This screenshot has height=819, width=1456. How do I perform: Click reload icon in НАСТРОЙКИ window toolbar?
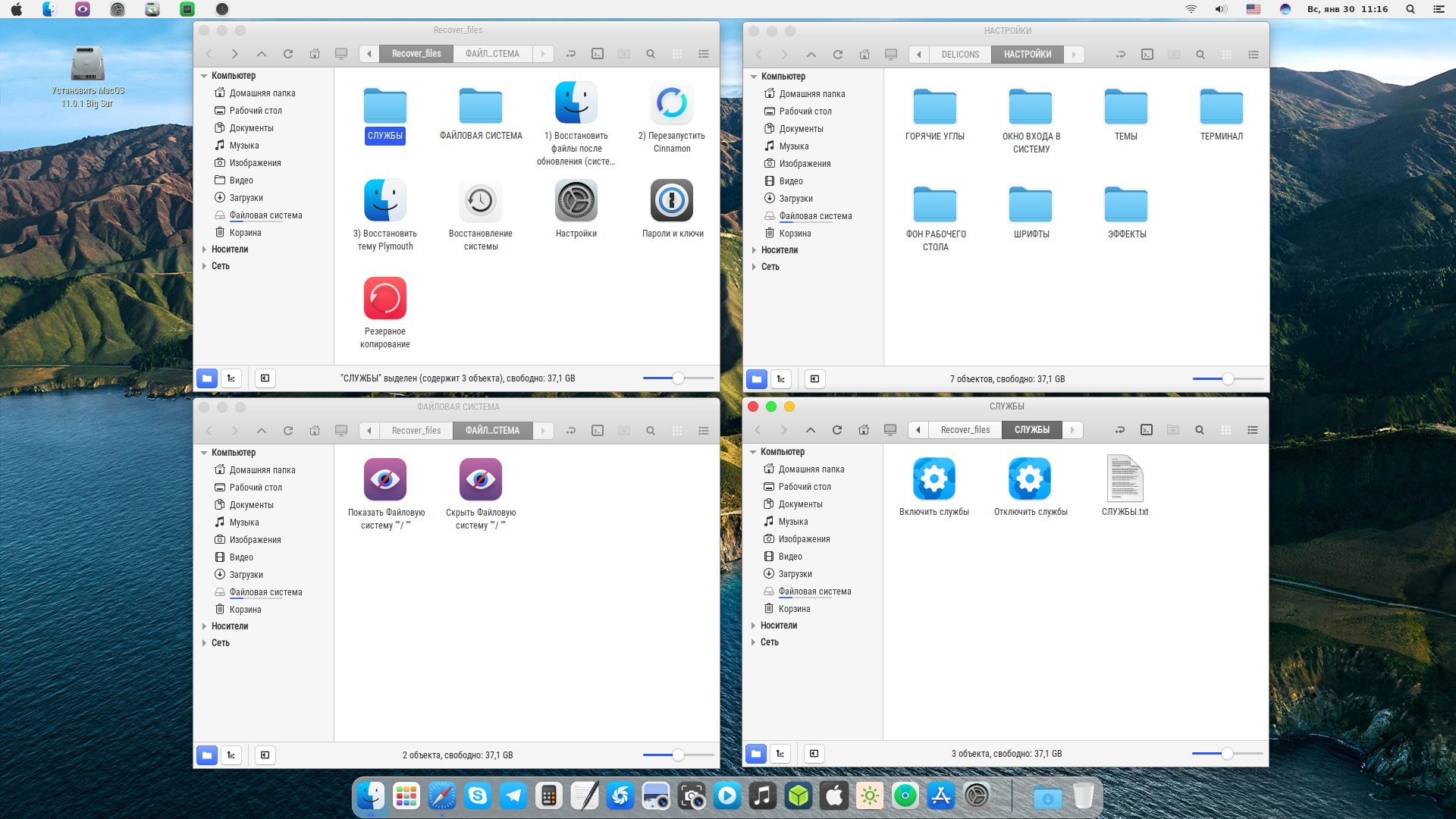(838, 55)
